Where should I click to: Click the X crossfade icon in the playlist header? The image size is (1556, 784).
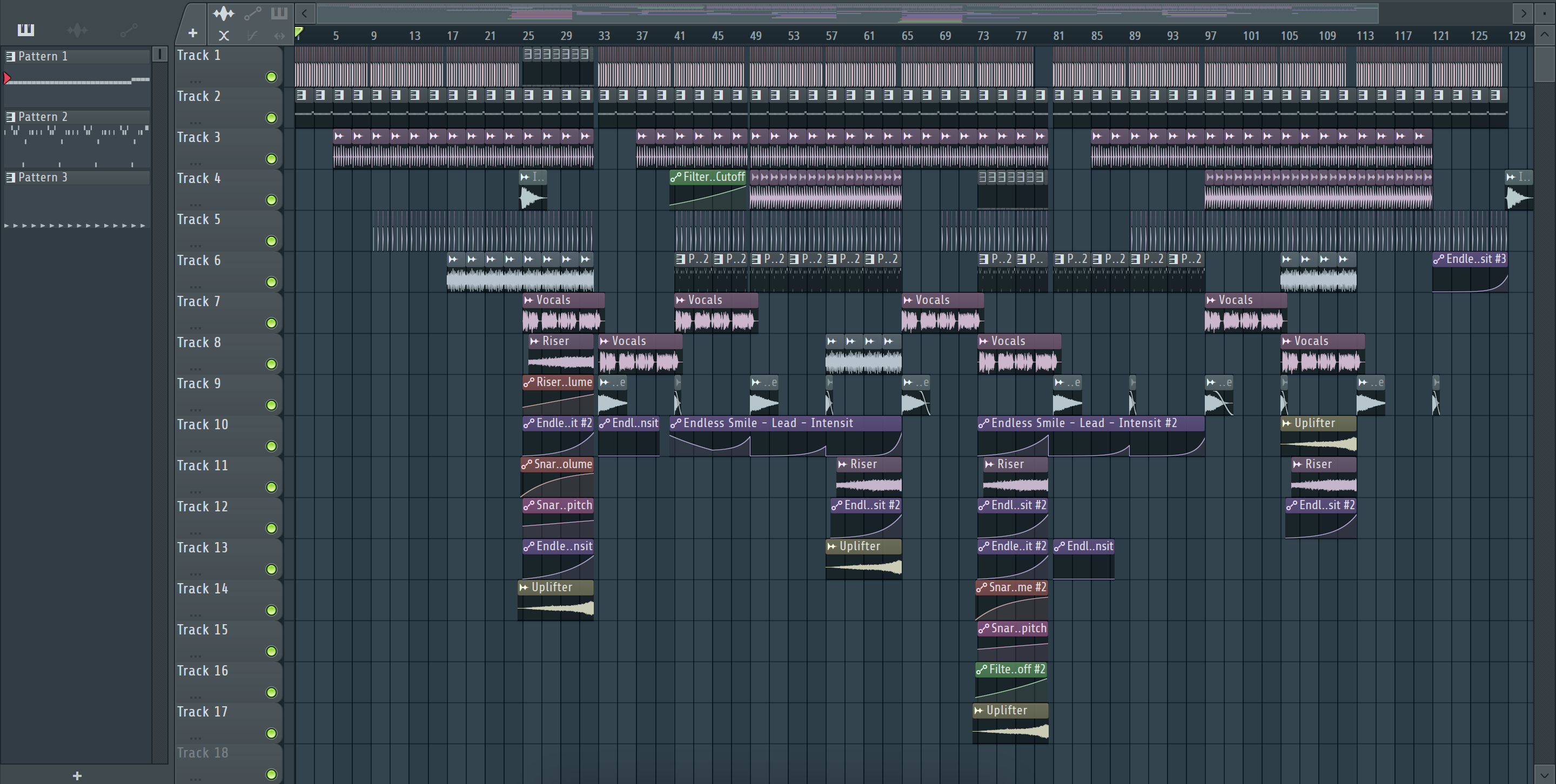[224, 36]
